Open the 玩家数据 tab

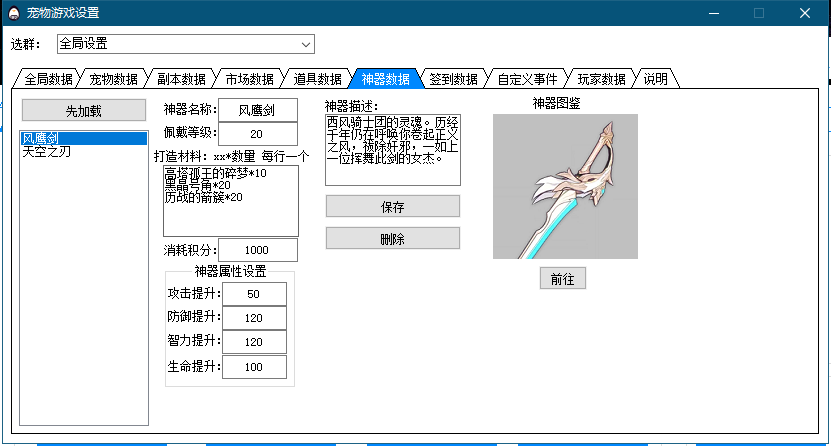tap(601, 79)
